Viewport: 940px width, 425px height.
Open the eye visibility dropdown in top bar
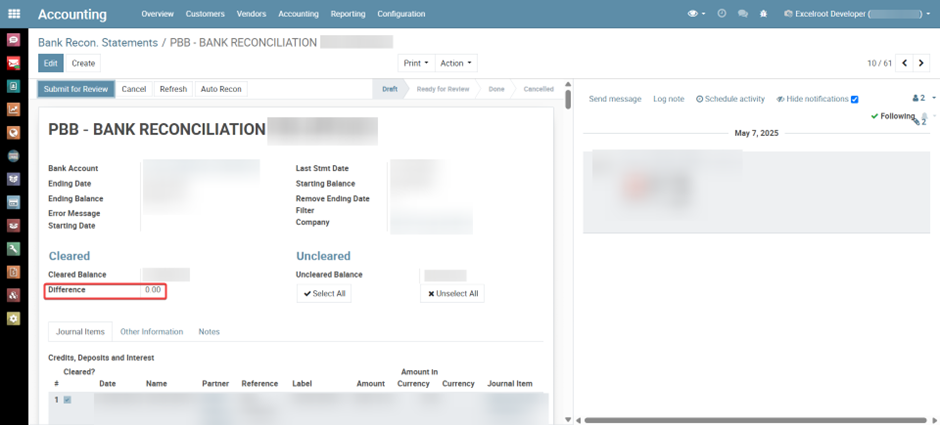click(696, 13)
